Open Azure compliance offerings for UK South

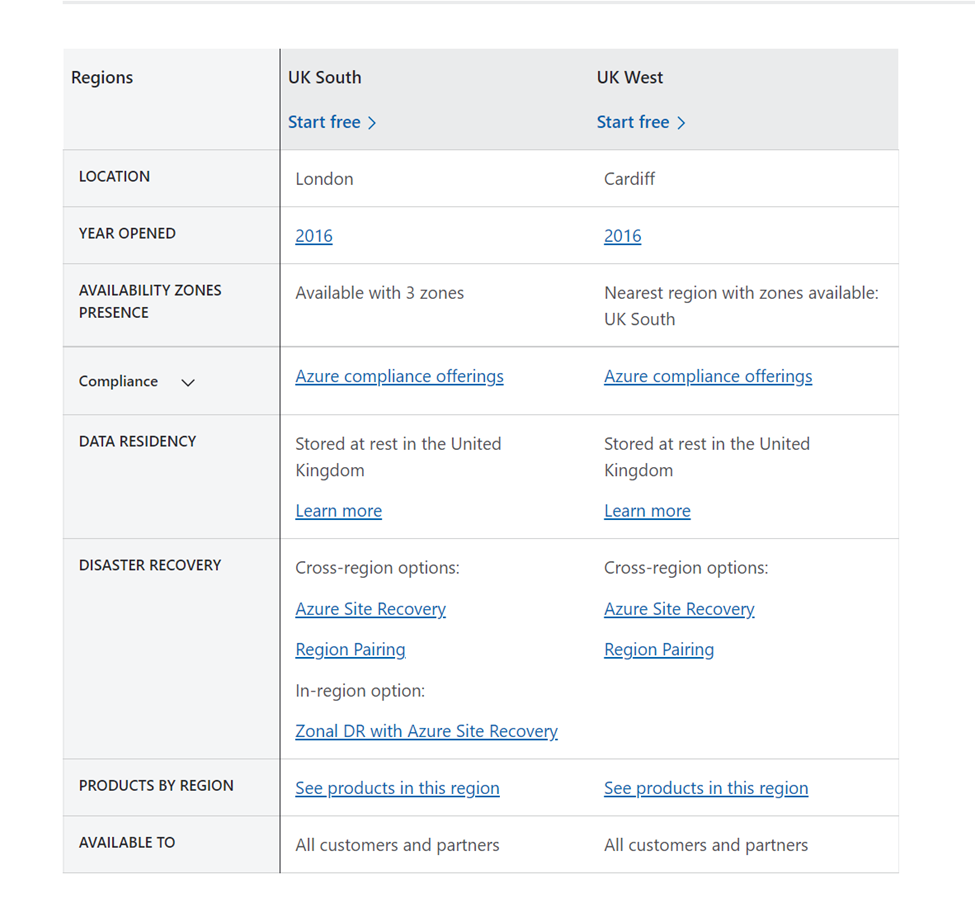399,376
